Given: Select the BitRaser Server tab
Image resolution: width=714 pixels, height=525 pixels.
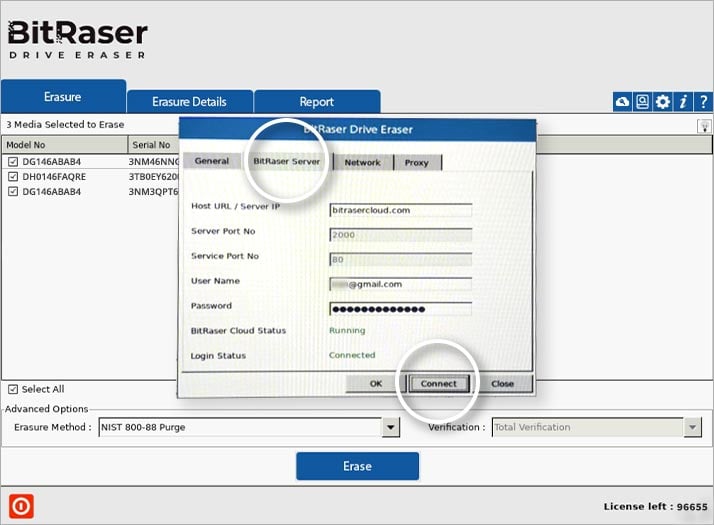Looking at the screenshot, I should pyautogui.click(x=286, y=161).
